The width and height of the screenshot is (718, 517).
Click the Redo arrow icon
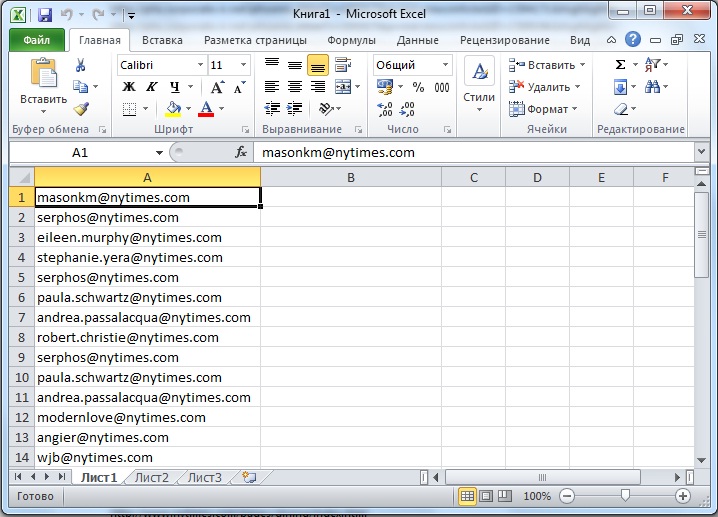[98, 15]
